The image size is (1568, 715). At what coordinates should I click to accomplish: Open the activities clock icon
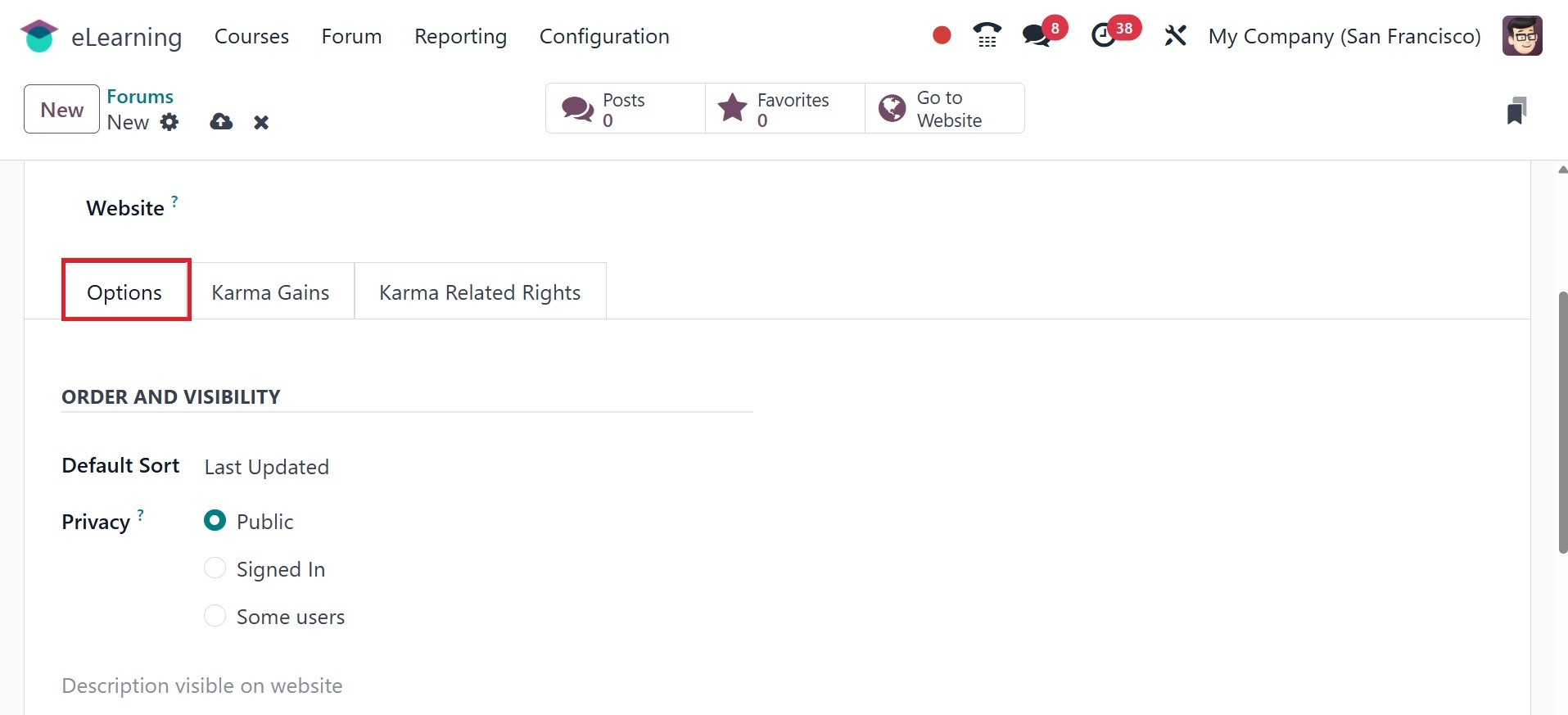click(1104, 35)
